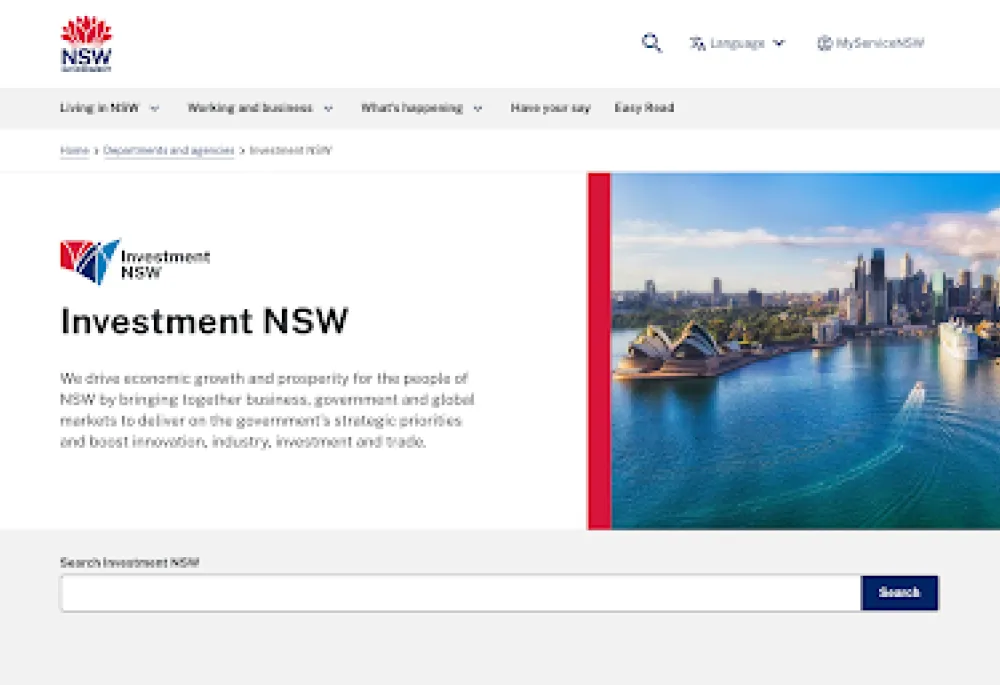Expand the Working and business chevron
Viewport: 1000px width, 685px height.
tap(328, 108)
